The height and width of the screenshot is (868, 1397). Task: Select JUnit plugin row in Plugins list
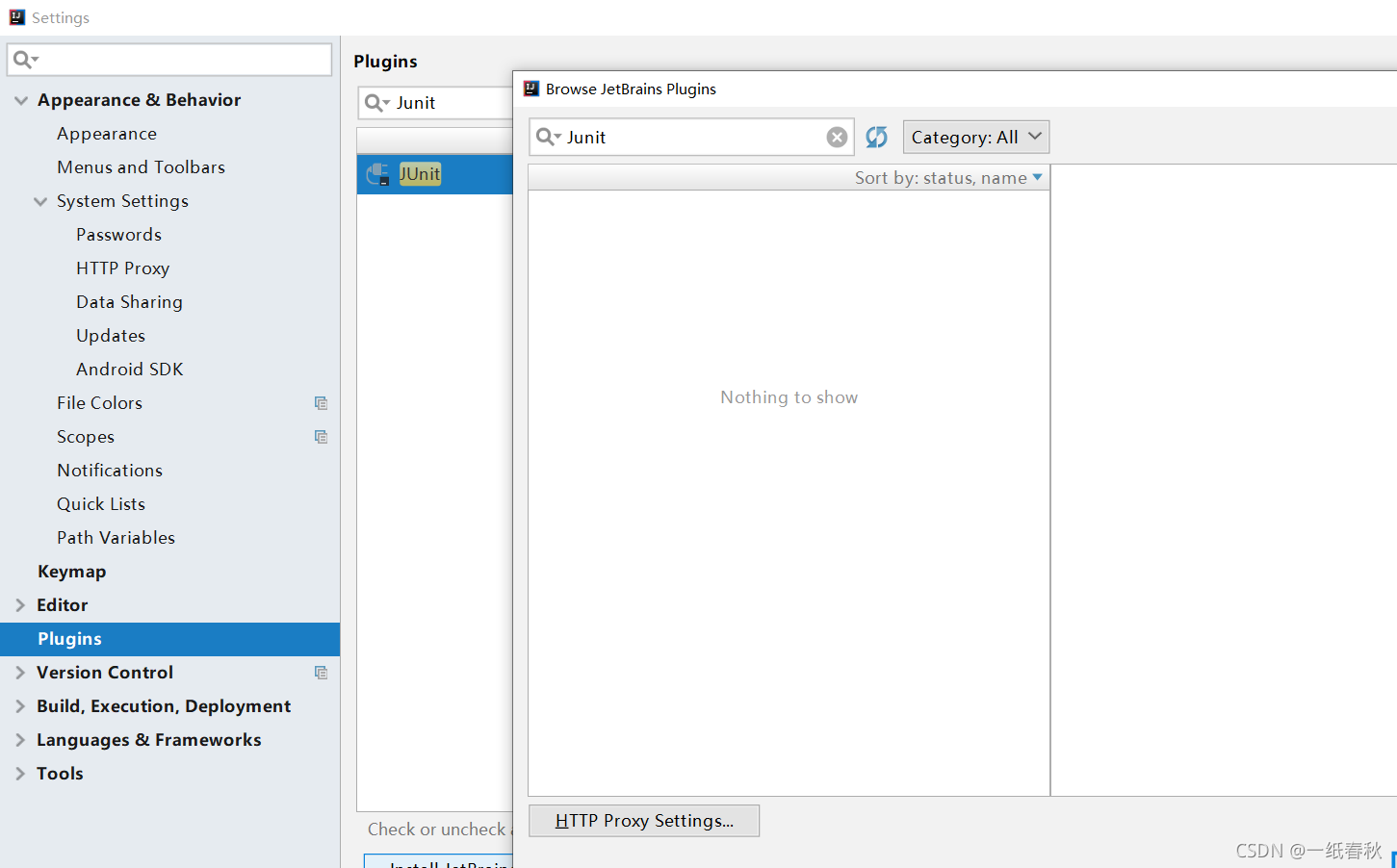point(435,174)
